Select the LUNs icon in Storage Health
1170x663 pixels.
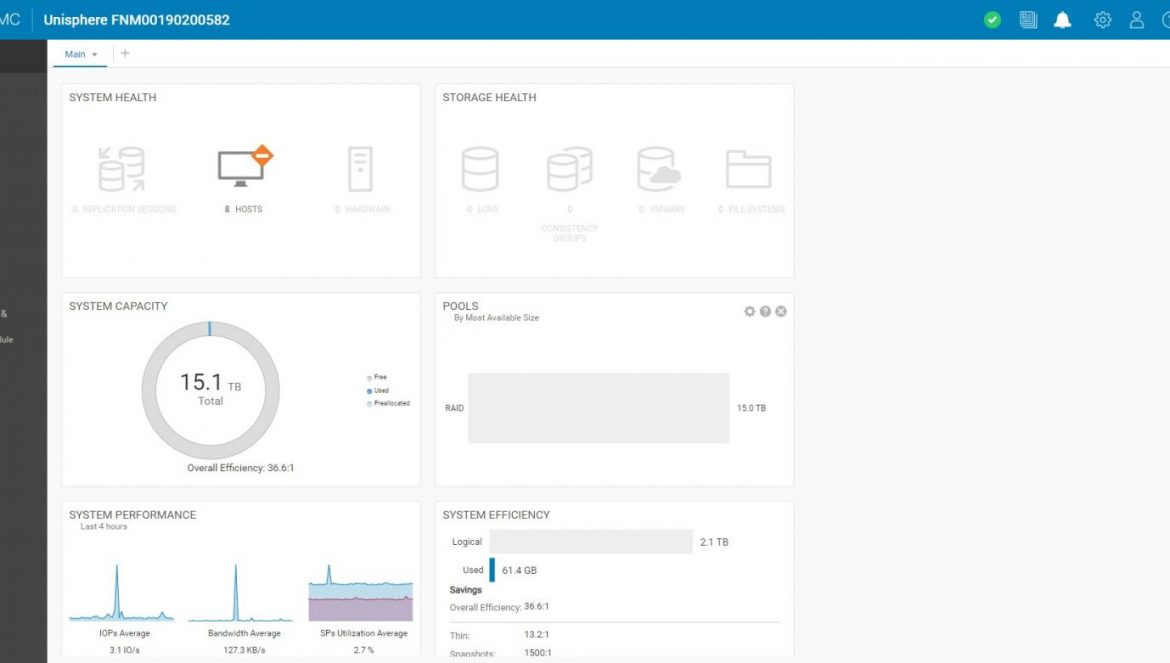480,169
